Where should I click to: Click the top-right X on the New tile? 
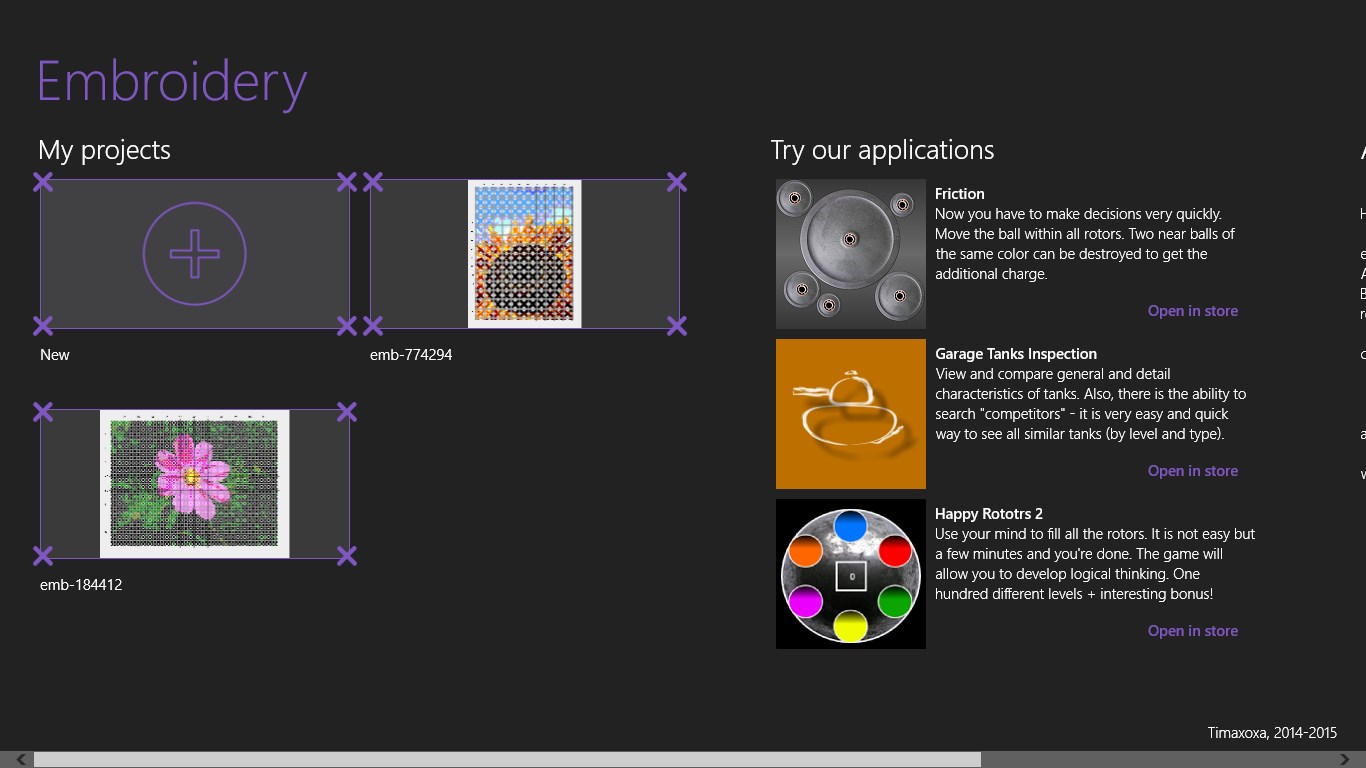point(347,182)
